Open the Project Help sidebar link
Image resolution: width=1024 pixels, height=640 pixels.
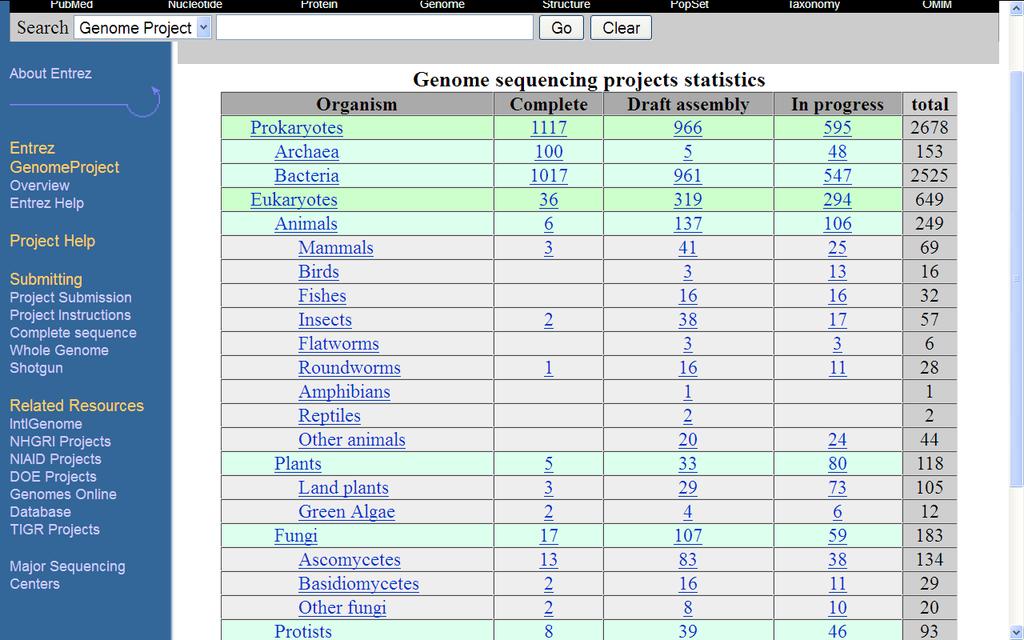[x=52, y=241]
